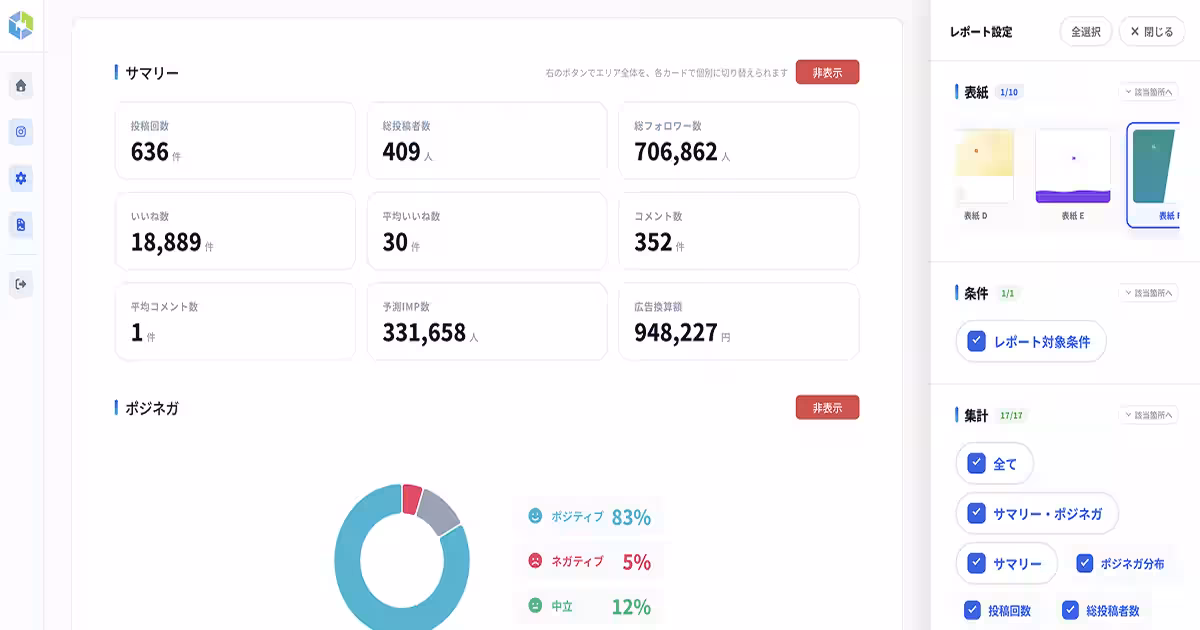Image resolution: width=1200 pixels, height=630 pixels.
Task: Hide the サマリー section with 非表示
Action: pyautogui.click(x=827, y=72)
